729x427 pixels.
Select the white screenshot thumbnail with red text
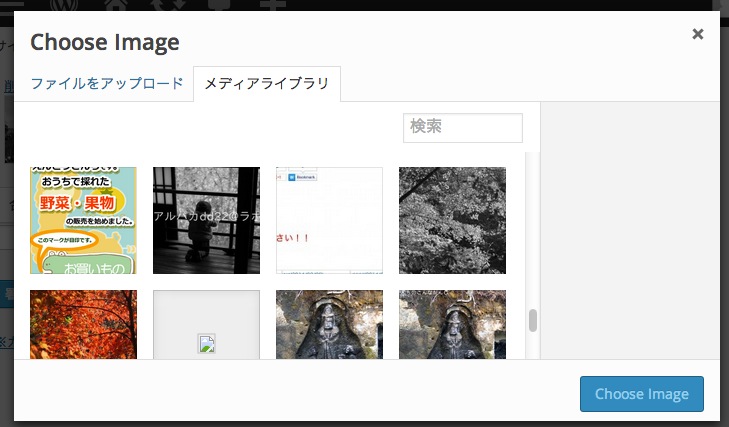[329, 220]
